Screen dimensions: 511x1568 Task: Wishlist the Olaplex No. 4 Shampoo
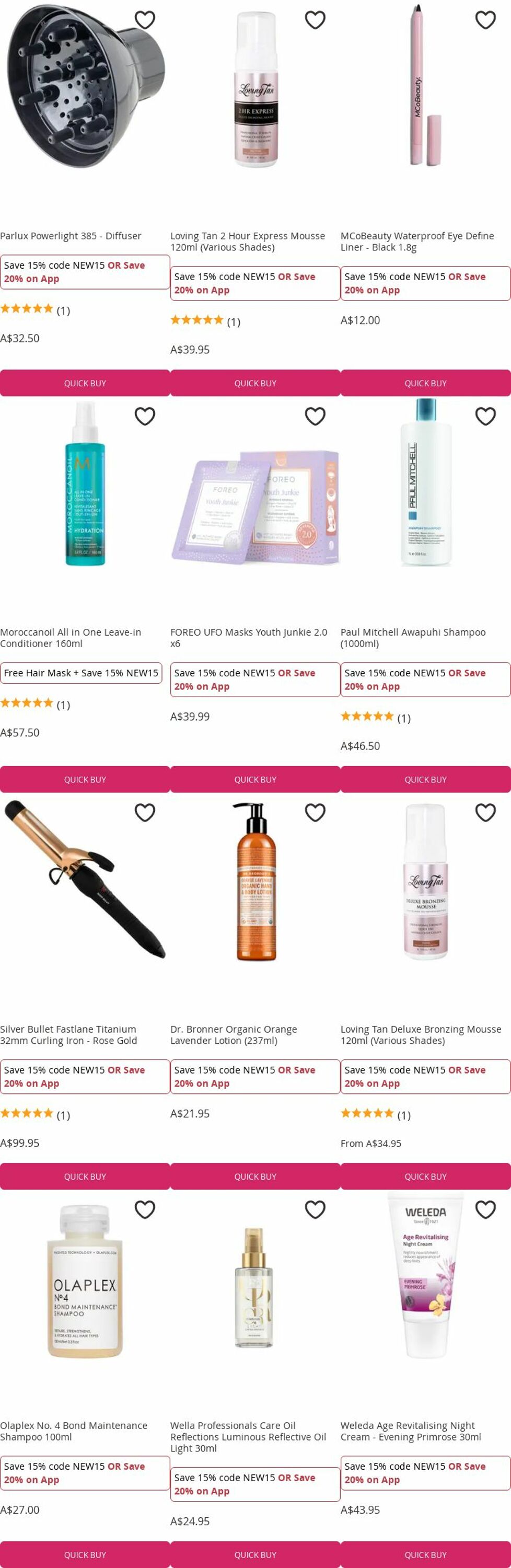tap(145, 1209)
